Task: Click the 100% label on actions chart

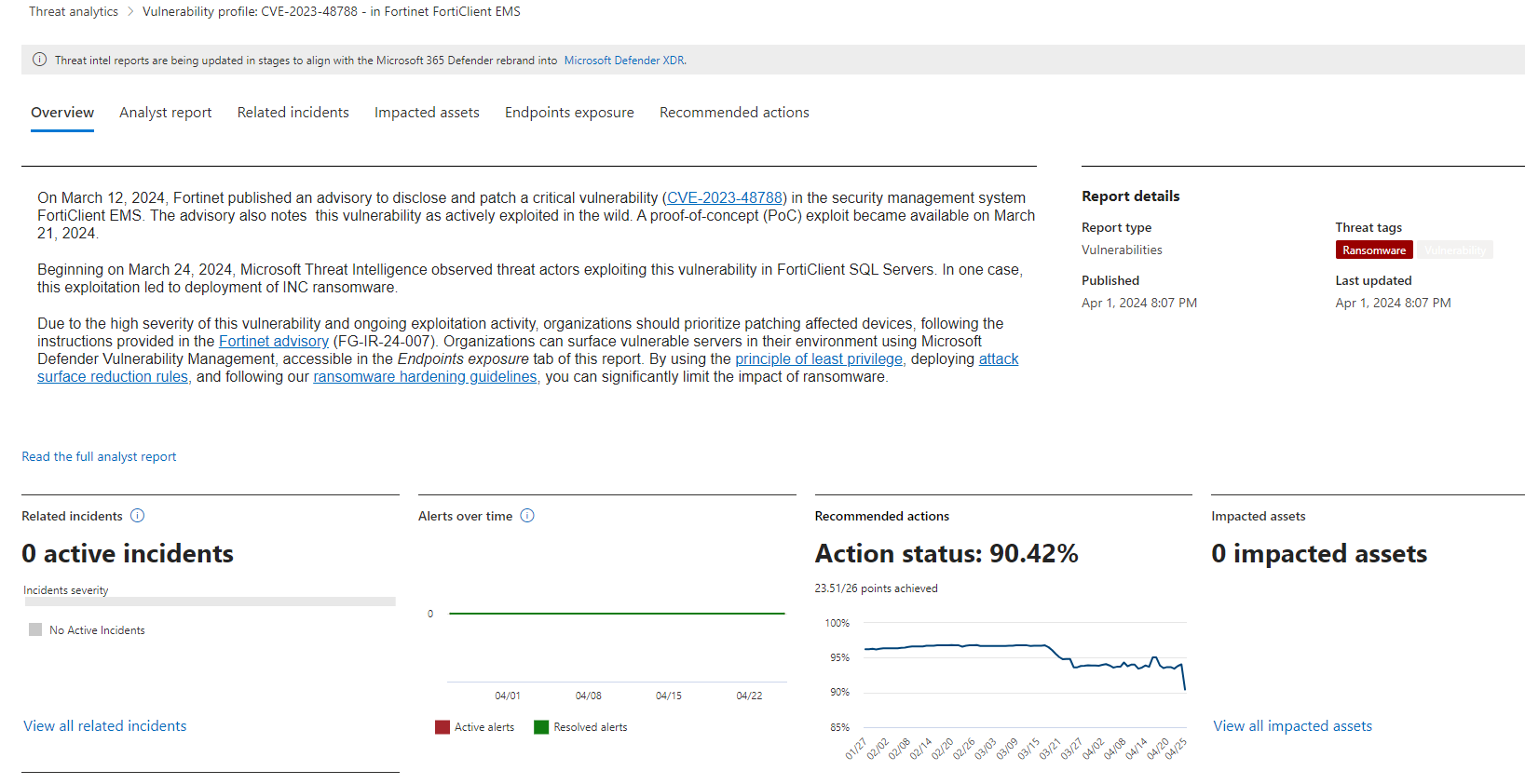Action: coord(837,623)
